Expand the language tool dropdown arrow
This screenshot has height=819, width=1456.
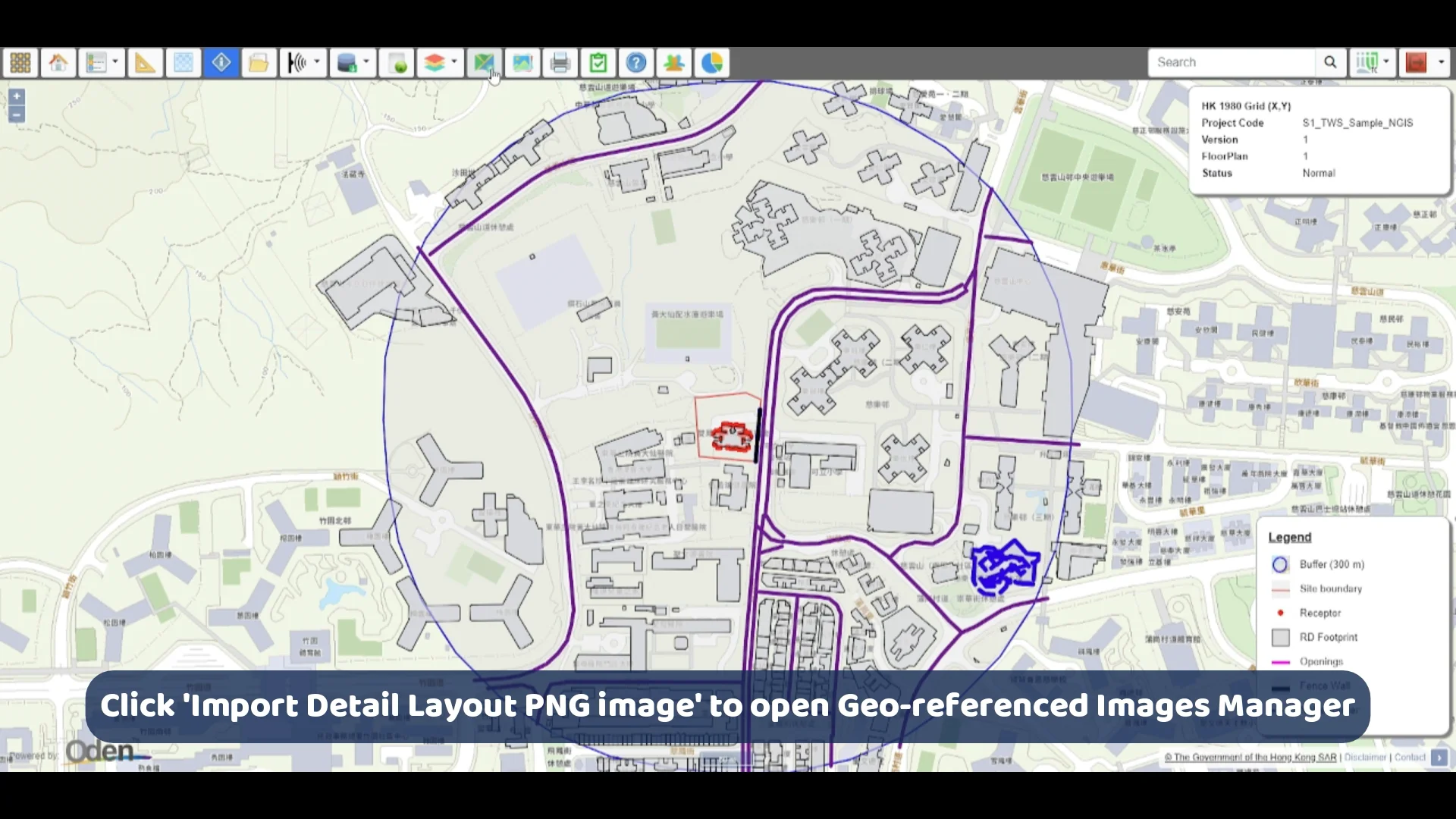(1387, 62)
